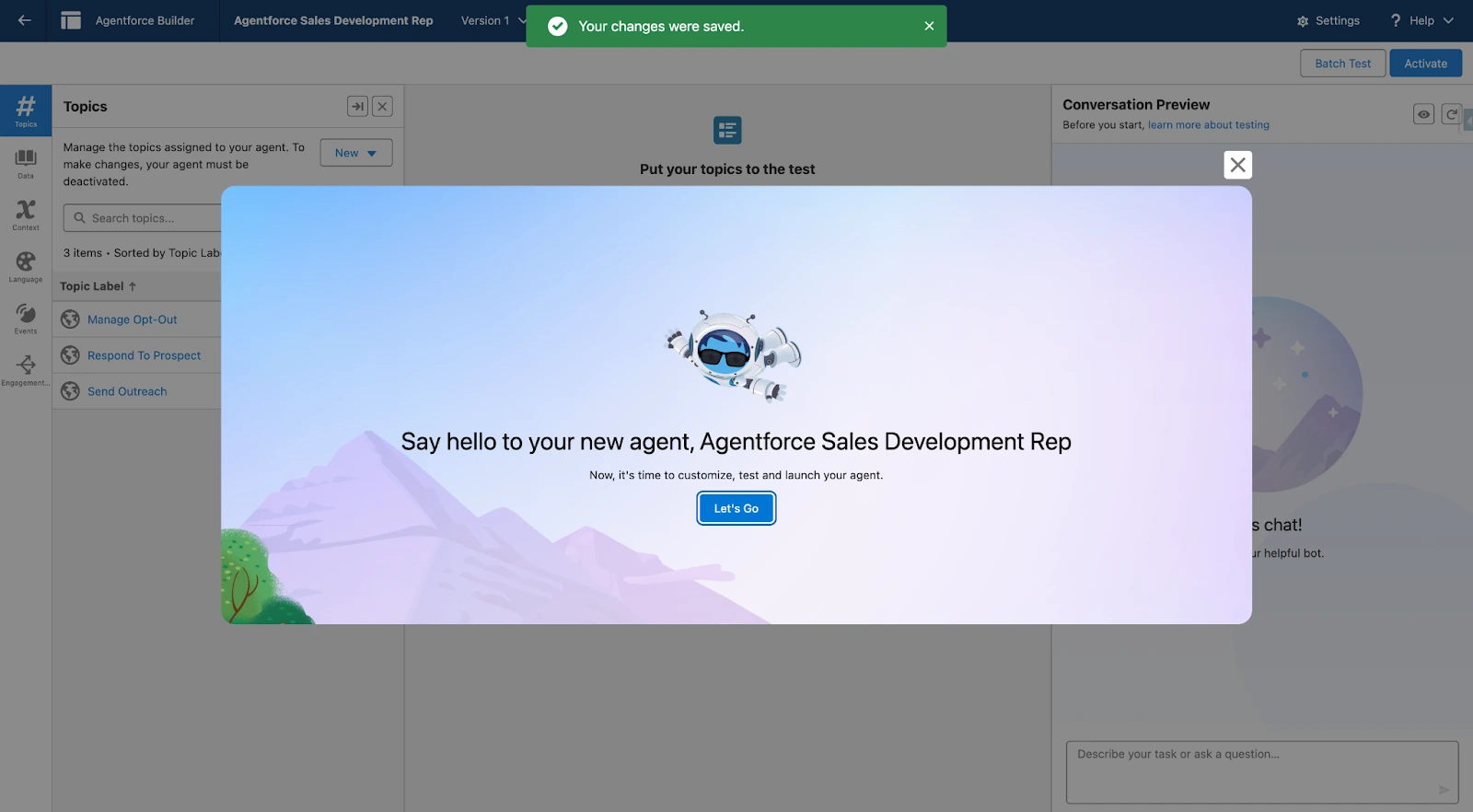
Task: Click the send message arrow icon
Action: tap(1444, 789)
